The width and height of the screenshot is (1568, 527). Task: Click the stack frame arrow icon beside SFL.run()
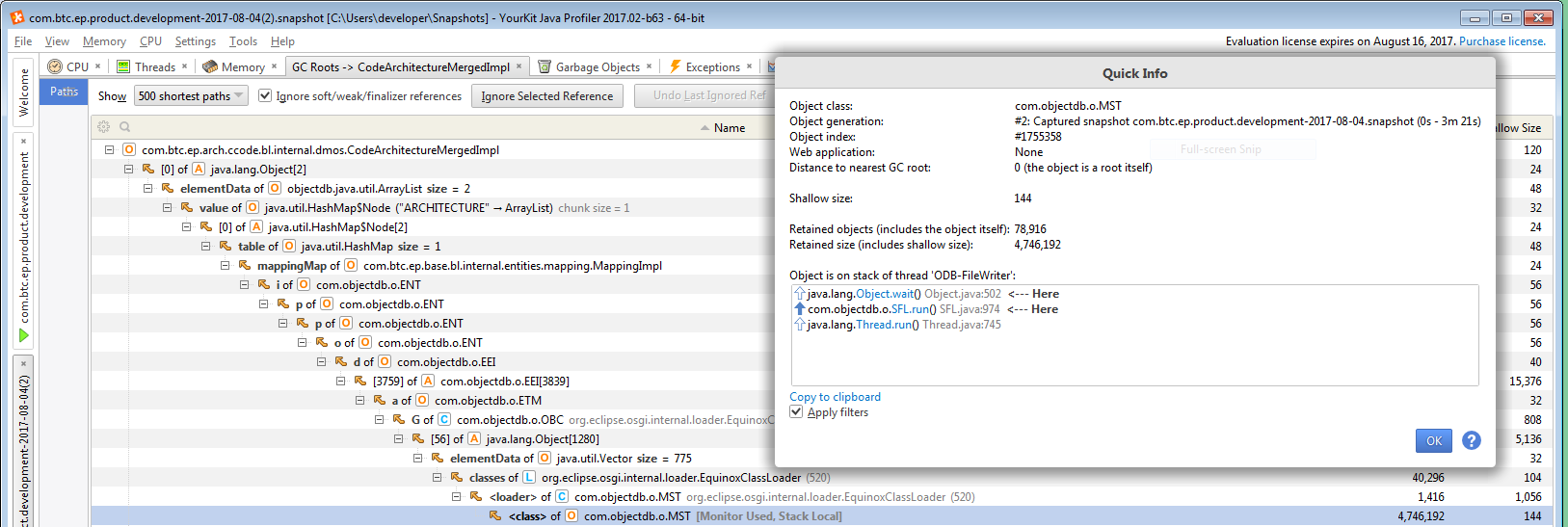point(799,309)
